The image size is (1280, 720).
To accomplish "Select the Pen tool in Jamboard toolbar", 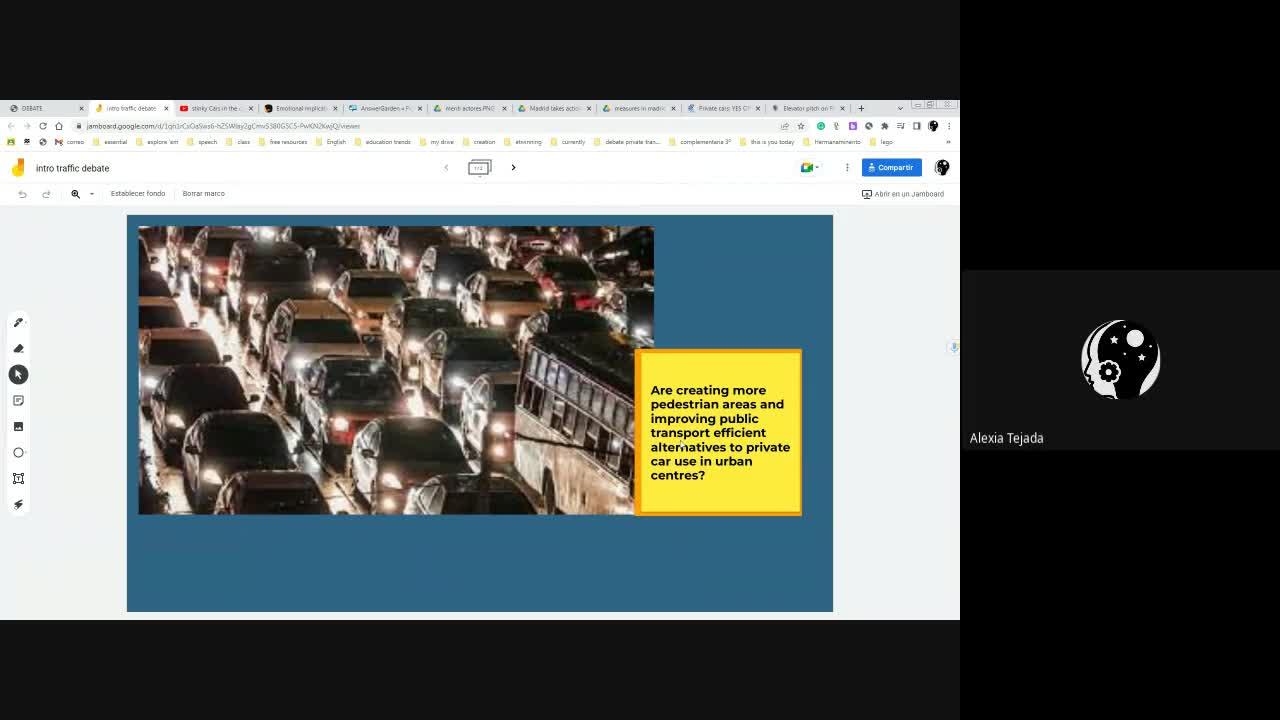I will [18, 322].
